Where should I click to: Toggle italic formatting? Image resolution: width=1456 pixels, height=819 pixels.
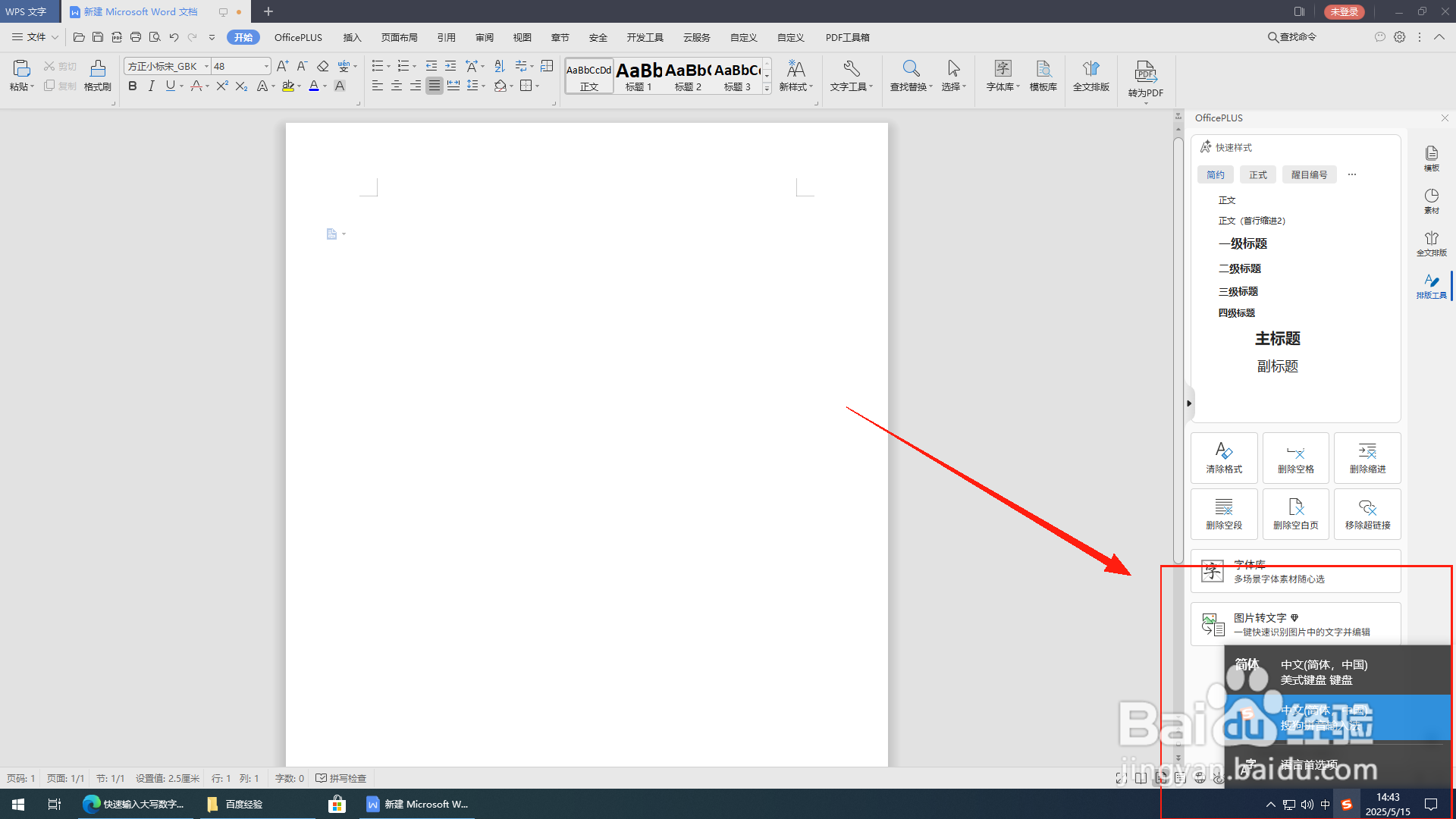(x=152, y=86)
